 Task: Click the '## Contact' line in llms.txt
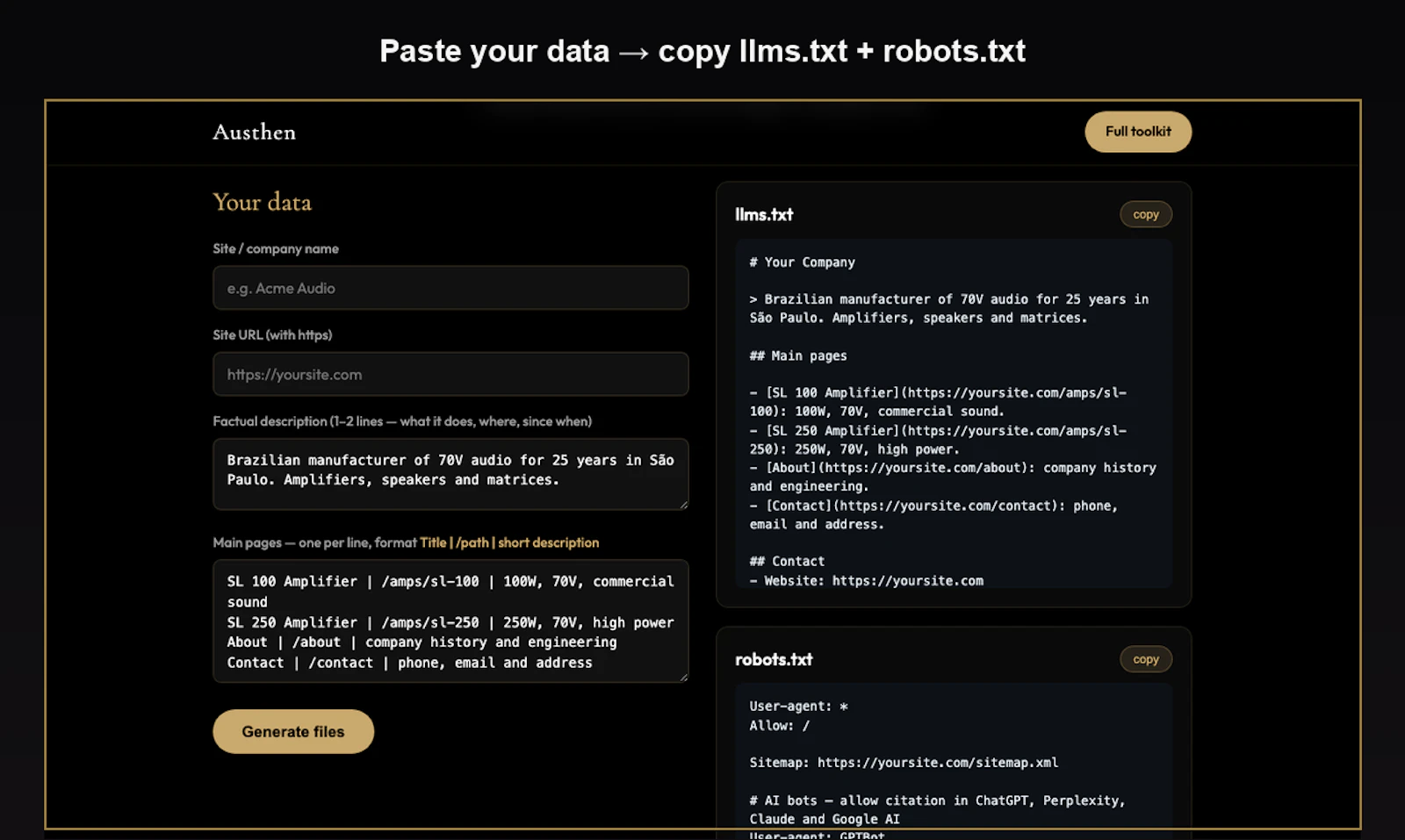(787, 561)
